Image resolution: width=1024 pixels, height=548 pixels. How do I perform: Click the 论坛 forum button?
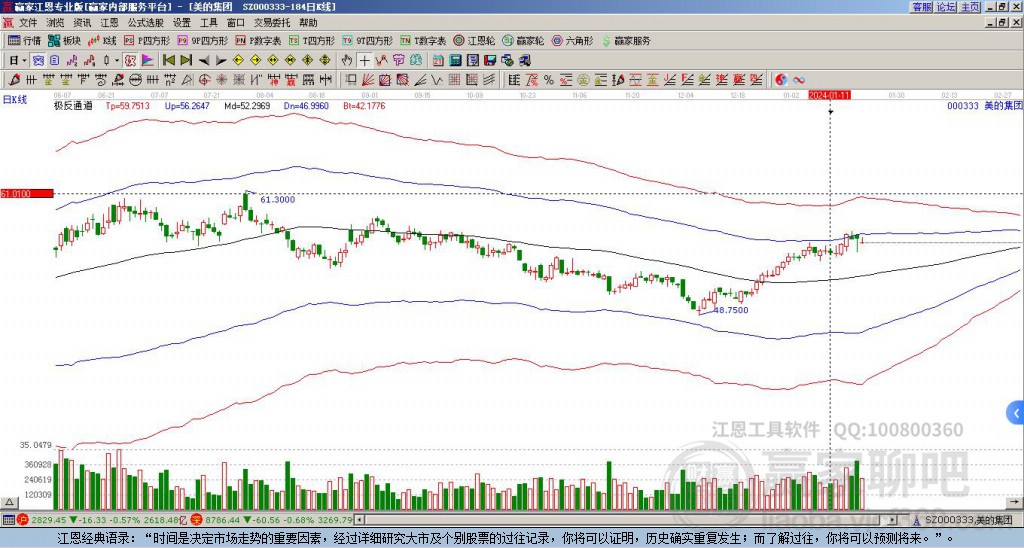pyautogui.click(x=946, y=7)
